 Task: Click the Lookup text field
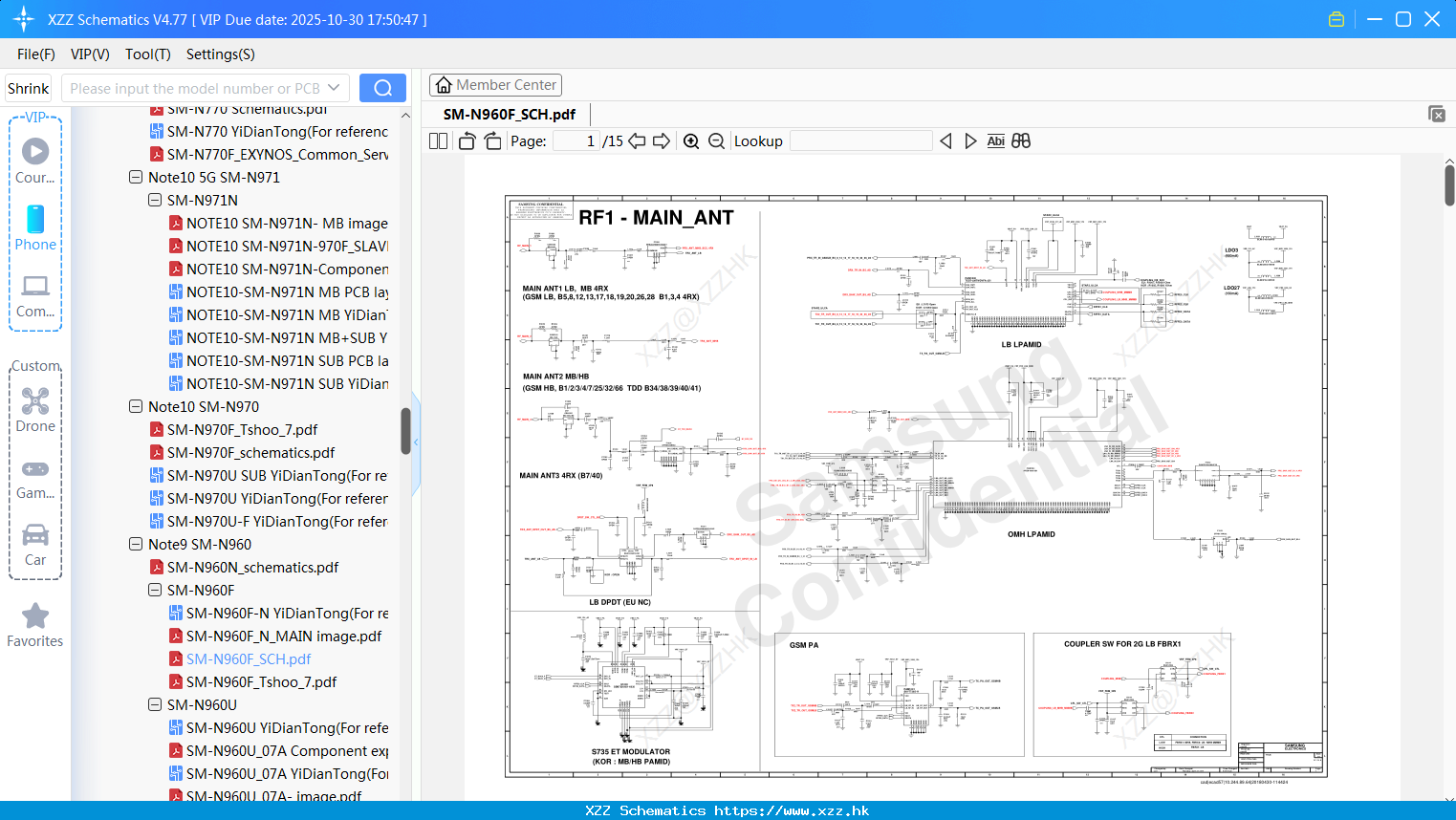[861, 141]
